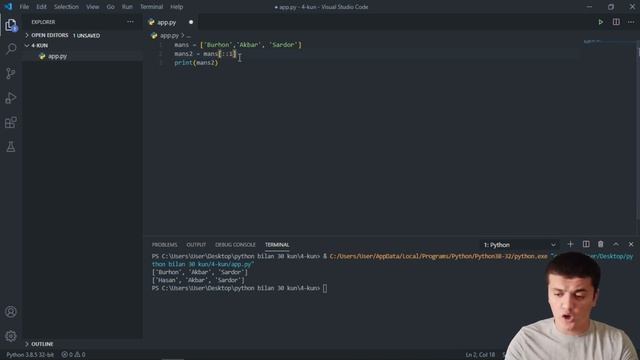The width and height of the screenshot is (640, 360).
Task: Click the VS Code logo icon
Action: pyautogui.click(x=8, y=7)
